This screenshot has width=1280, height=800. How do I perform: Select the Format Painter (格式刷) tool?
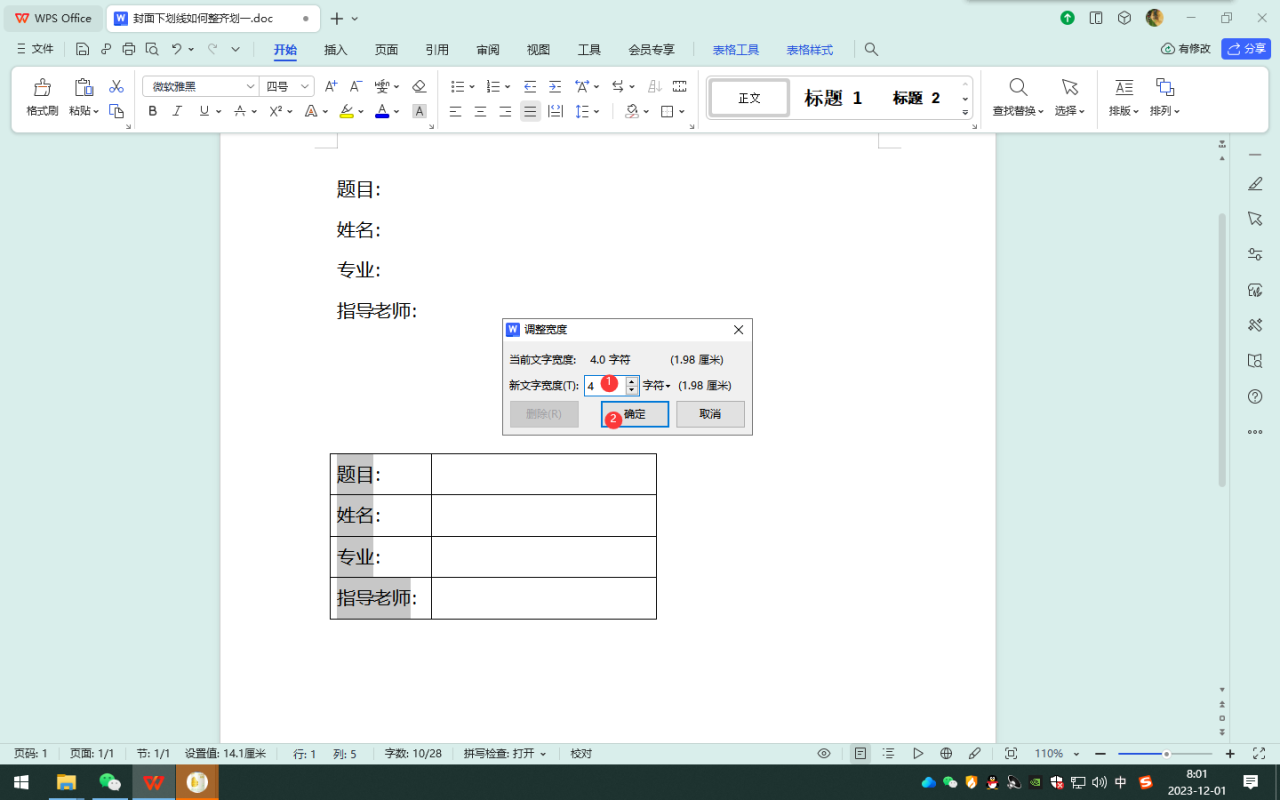pyautogui.click(x=42, y=97)
